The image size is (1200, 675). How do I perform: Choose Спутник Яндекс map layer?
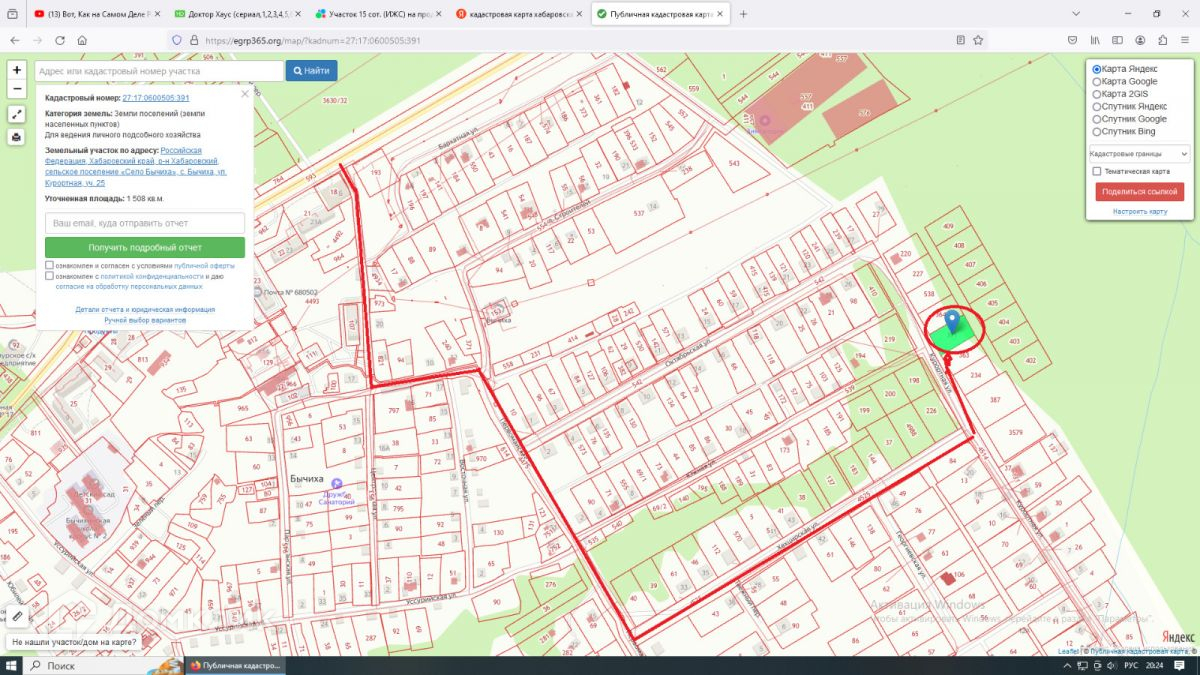point(1097,106)
